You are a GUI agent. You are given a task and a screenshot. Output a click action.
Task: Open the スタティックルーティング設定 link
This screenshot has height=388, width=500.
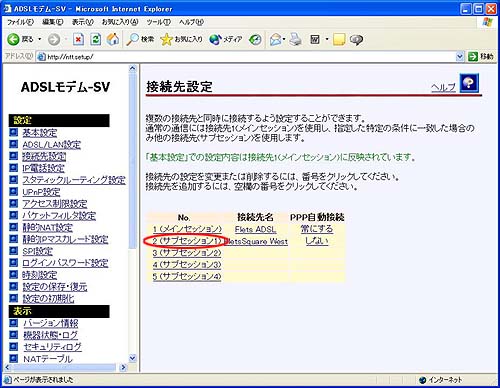pos(74,180)
